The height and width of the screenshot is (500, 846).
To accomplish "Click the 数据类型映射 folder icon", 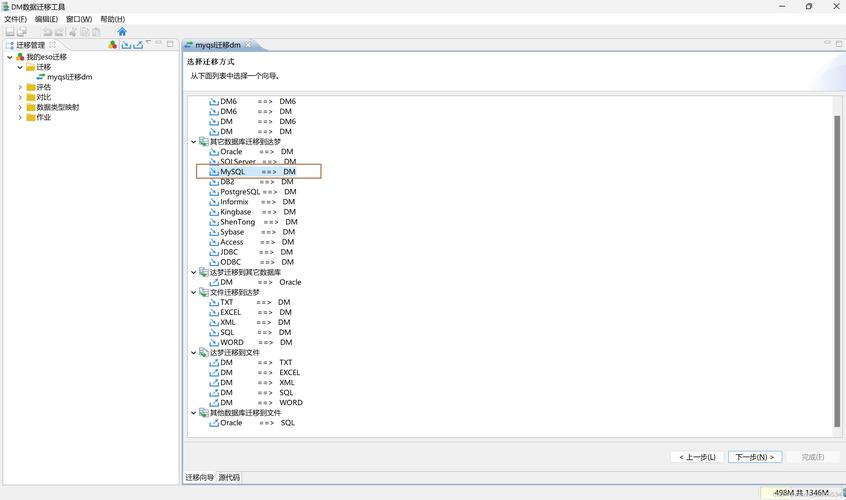I will point(30,107).
